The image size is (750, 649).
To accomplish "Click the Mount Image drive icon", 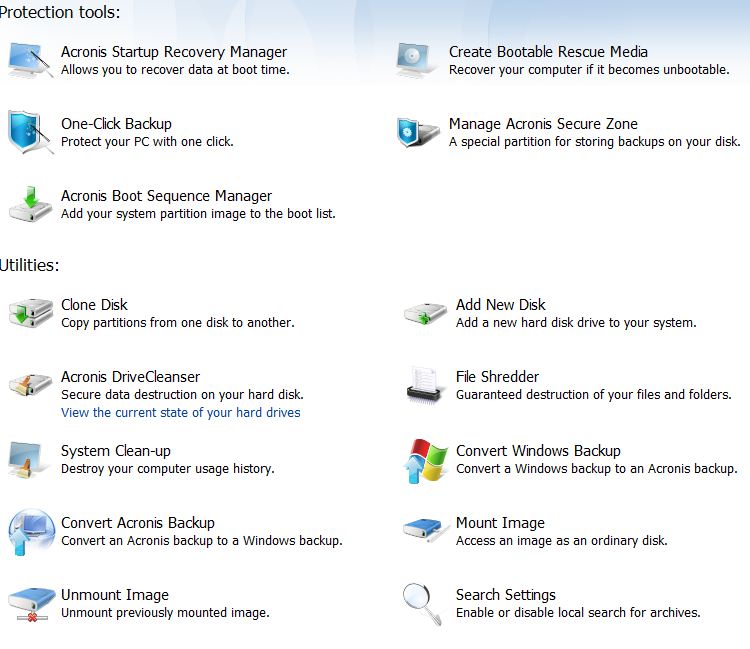I will pos(426,530).
